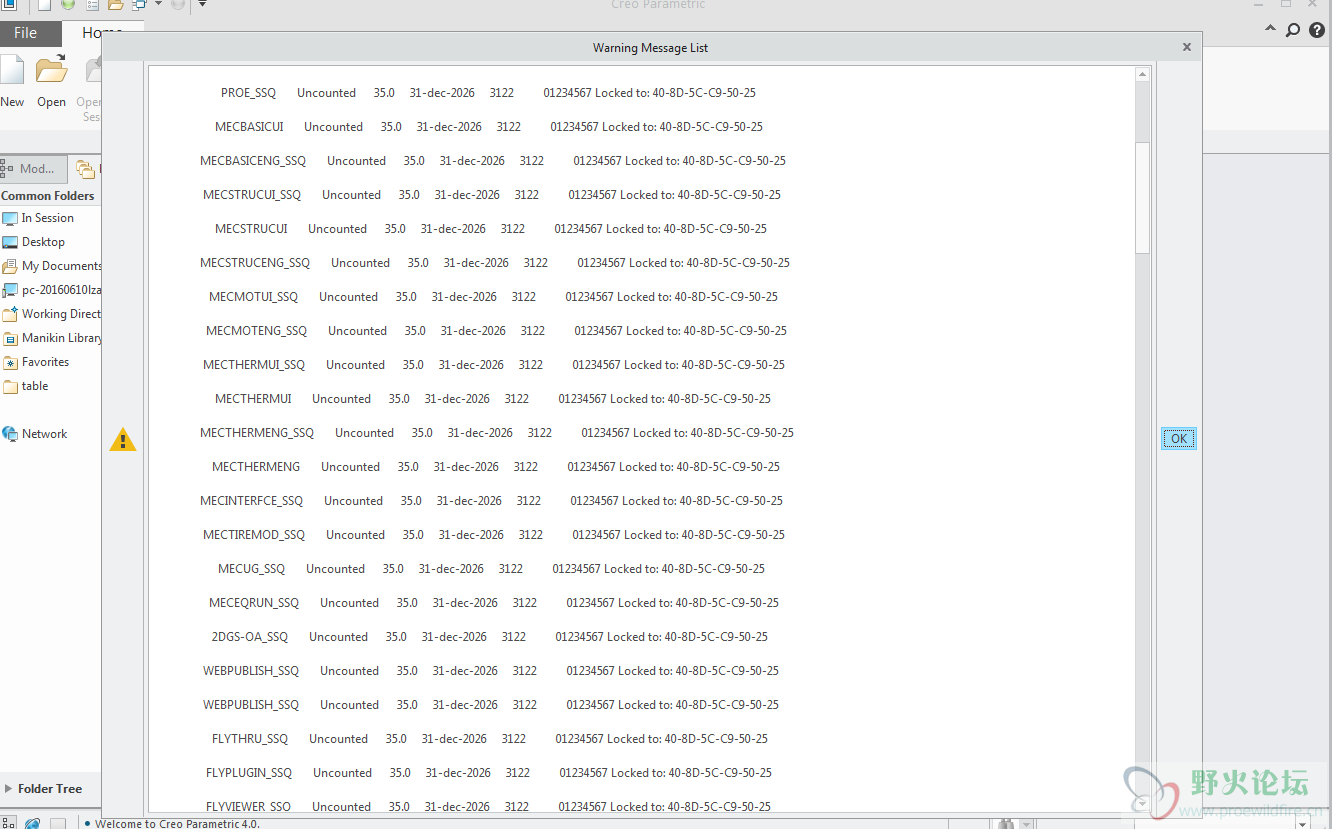The width and height of the screenshot is (1332, 829).
Task: Close the Warning Message List dialog
Action: tap(1187, 47)
